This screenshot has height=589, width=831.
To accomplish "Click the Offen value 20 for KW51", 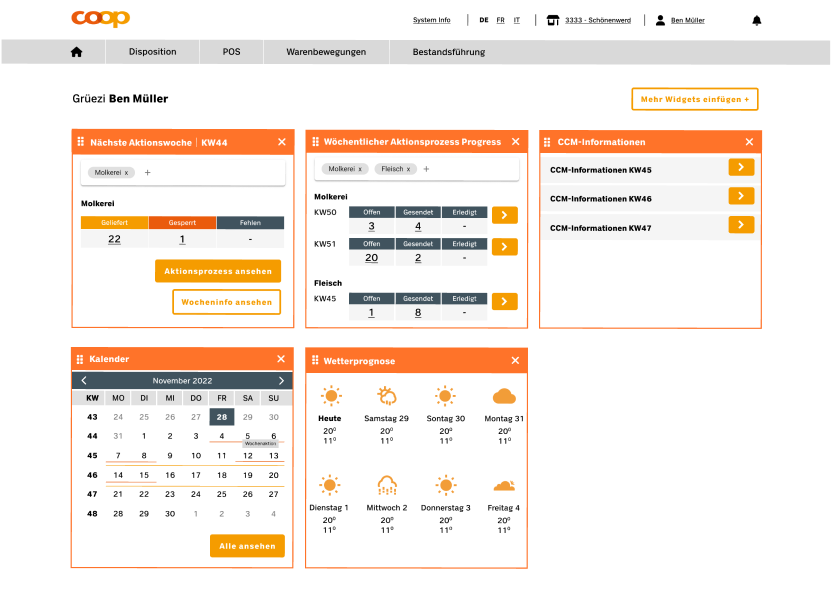I will 372,258.
